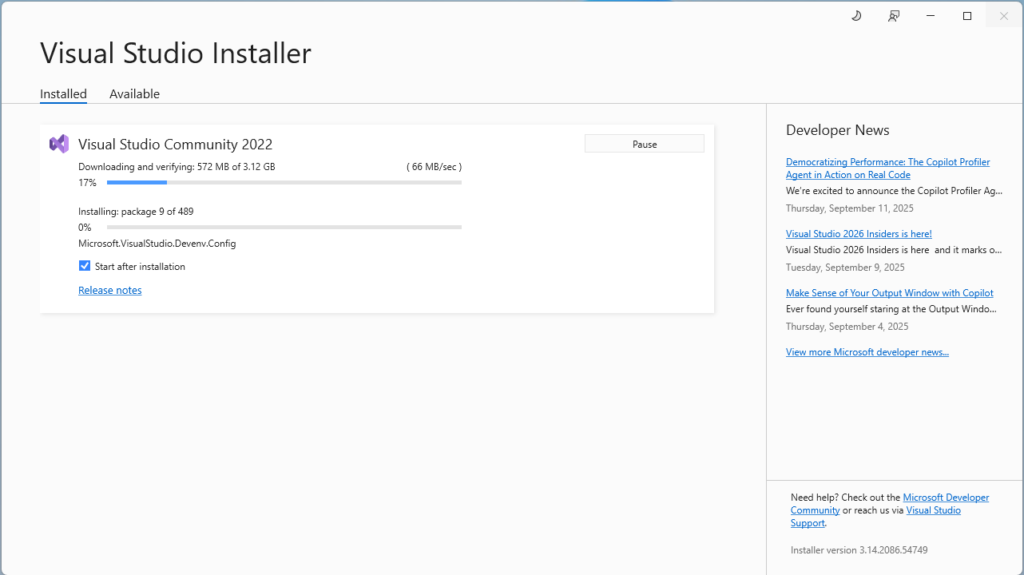
Task: Click Downloading and verifying status text
Action: pos(176,167)
